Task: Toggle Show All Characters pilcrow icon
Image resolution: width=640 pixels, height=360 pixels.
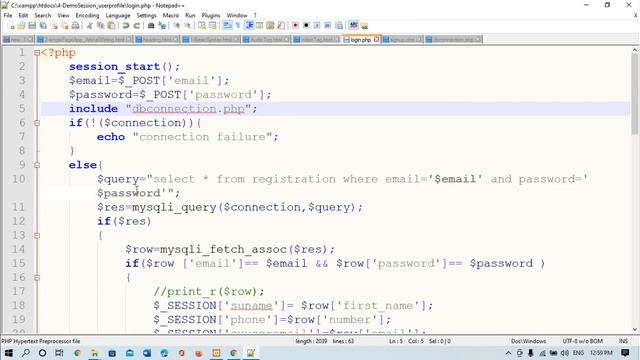Action: (238, 26)
